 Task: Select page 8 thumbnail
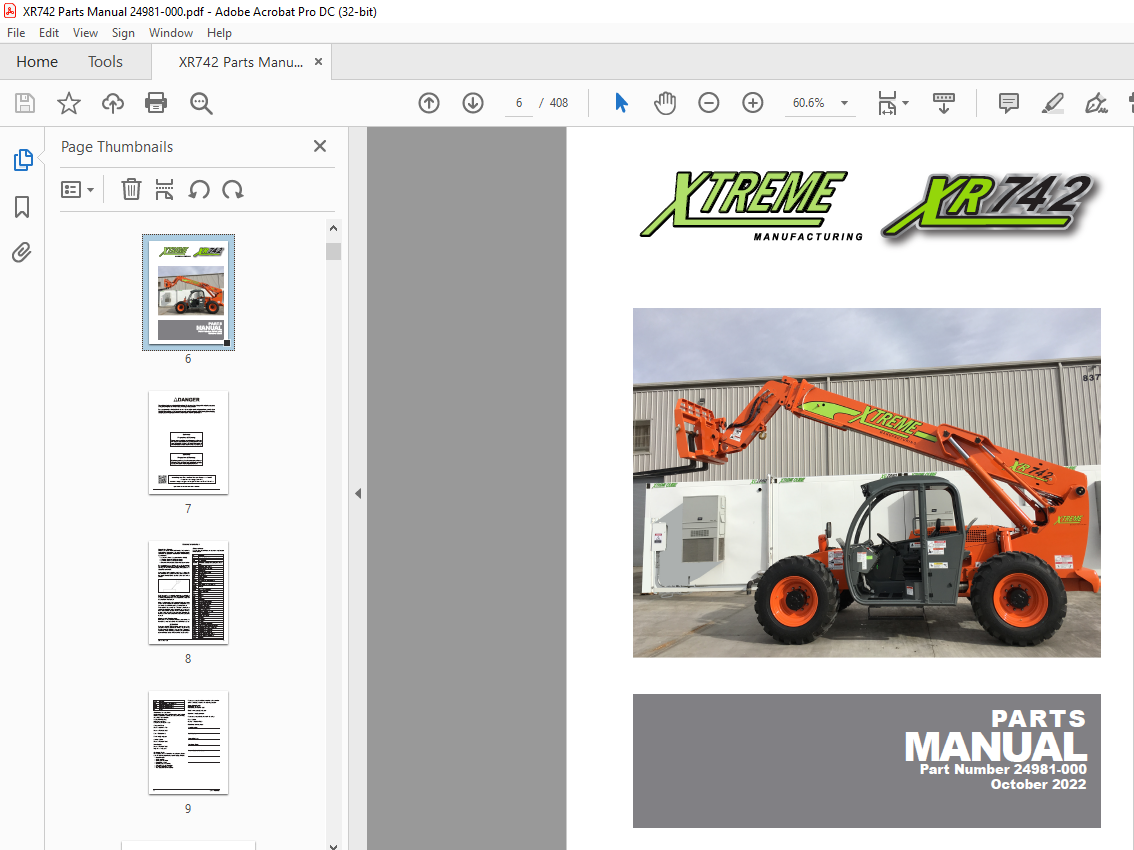click(188, 592)
